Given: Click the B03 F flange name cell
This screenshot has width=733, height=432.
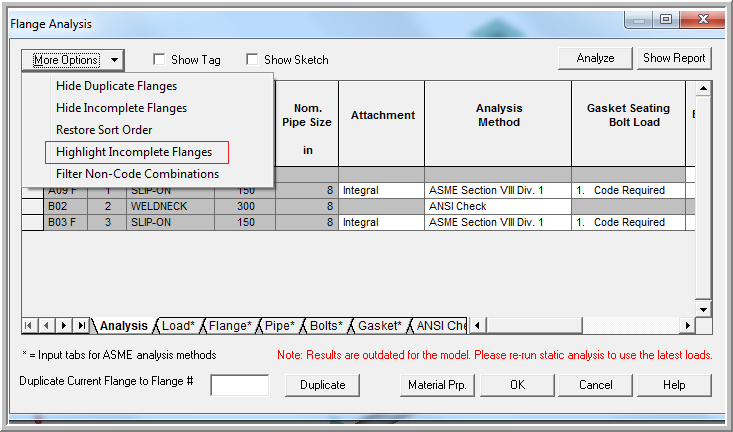Looking at the screenshot, I should coord(65,222).
